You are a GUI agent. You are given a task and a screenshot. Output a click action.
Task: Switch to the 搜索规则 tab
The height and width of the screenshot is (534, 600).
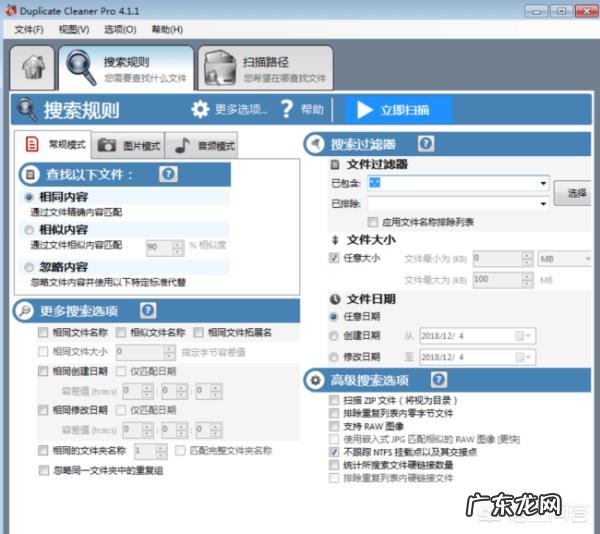tap(126, 68)
